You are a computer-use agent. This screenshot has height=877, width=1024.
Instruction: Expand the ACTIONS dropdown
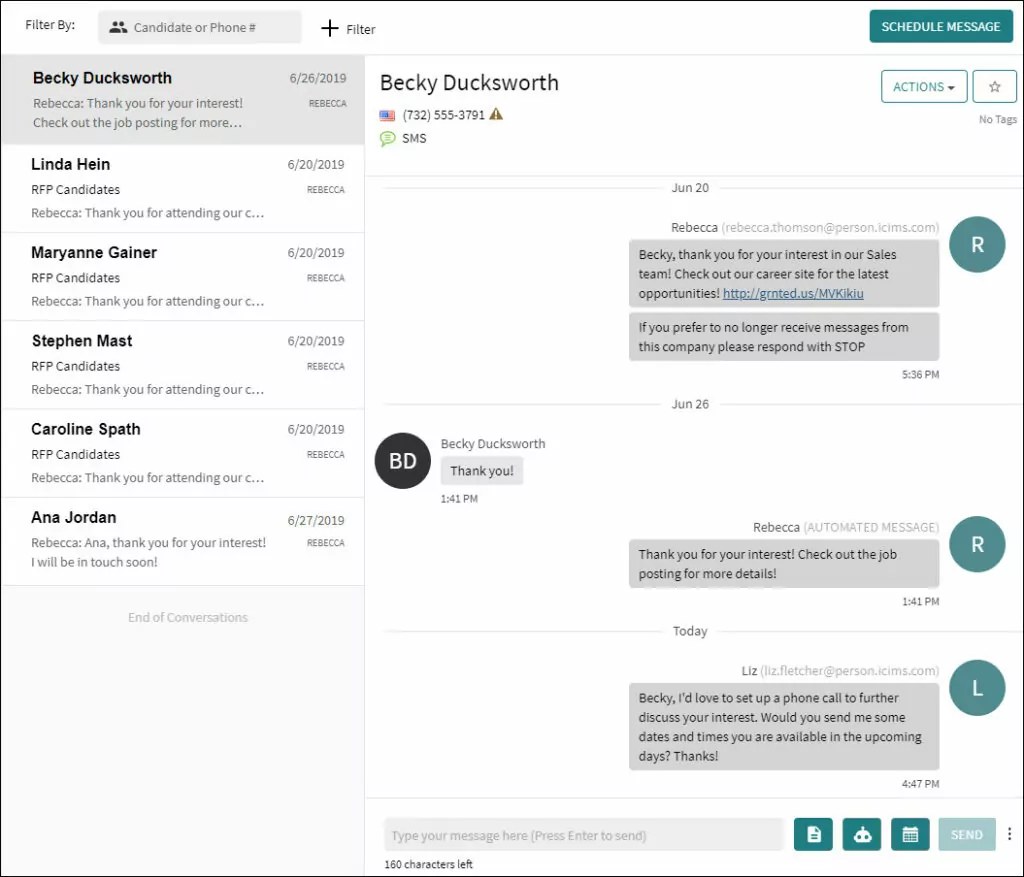(x=923, y=87)
